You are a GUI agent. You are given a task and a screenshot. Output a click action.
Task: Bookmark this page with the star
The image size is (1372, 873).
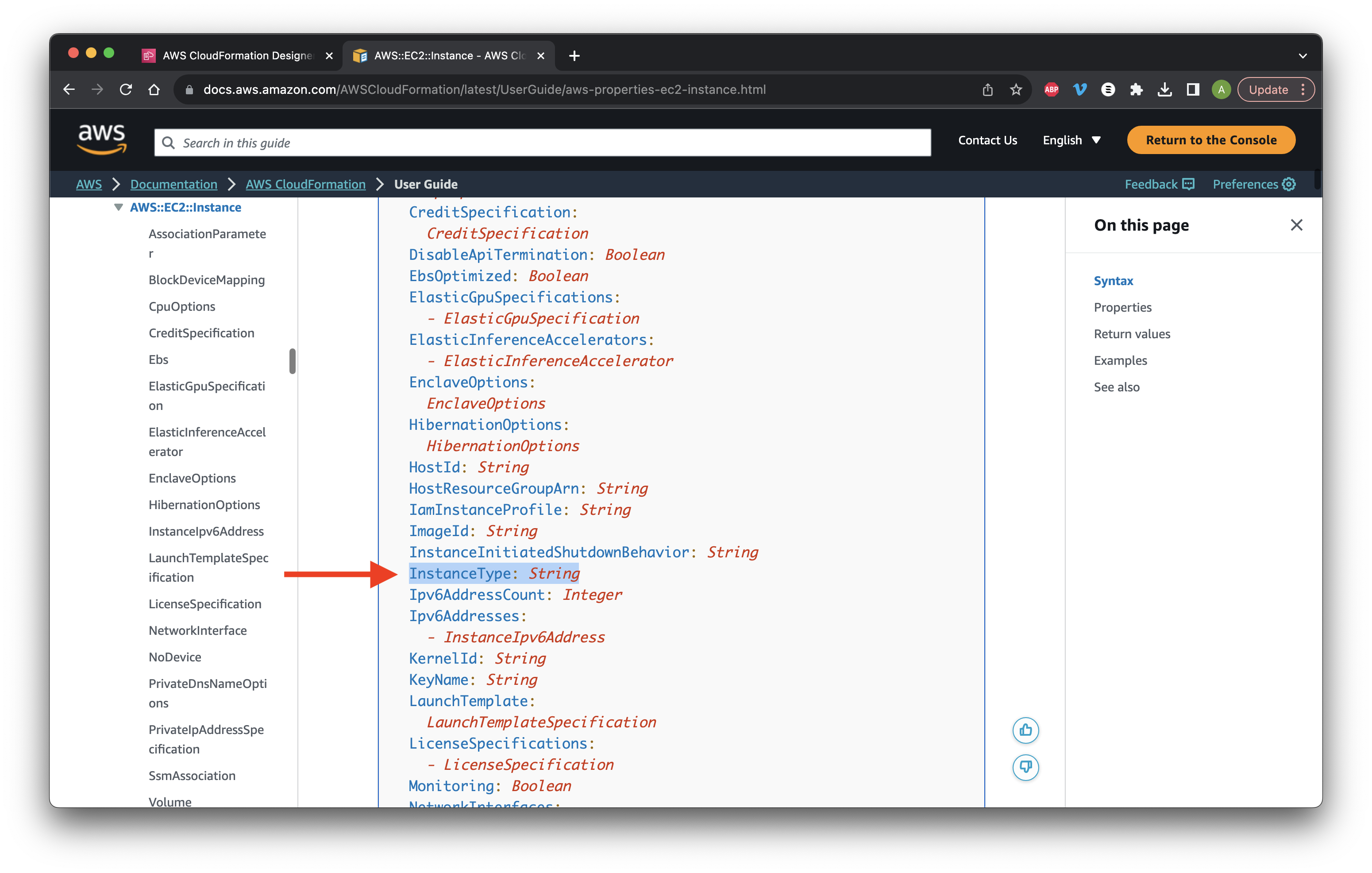tap(1016, 89)
